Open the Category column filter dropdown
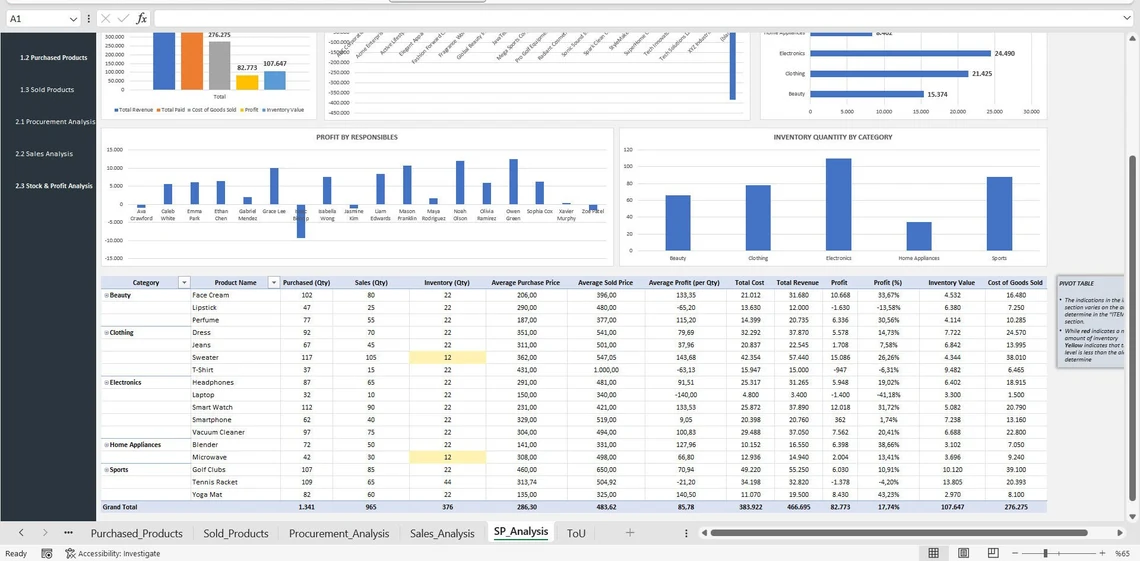Image resolution: width=1140 pixels, height=561 pixels. coord(183,283)
